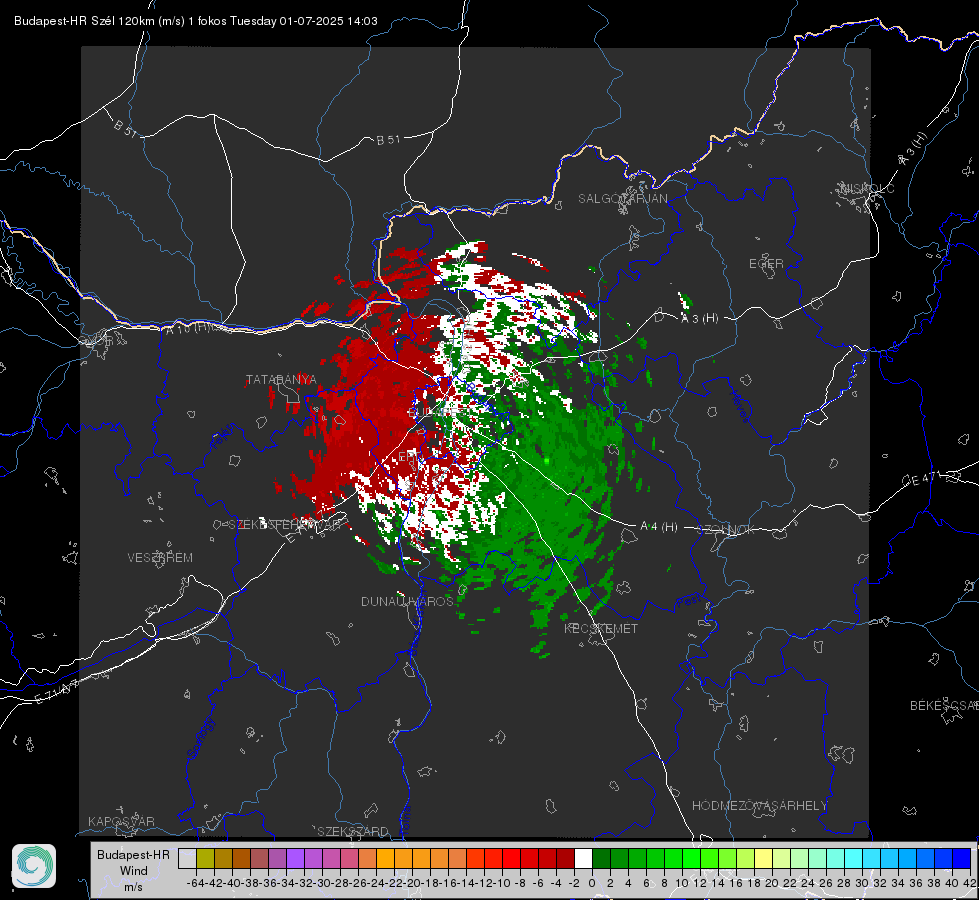Screen dimensions: 979x900
Task: Click the HÓDMEZŐVÁSÁRHELY city label
Action: [759, 806]
